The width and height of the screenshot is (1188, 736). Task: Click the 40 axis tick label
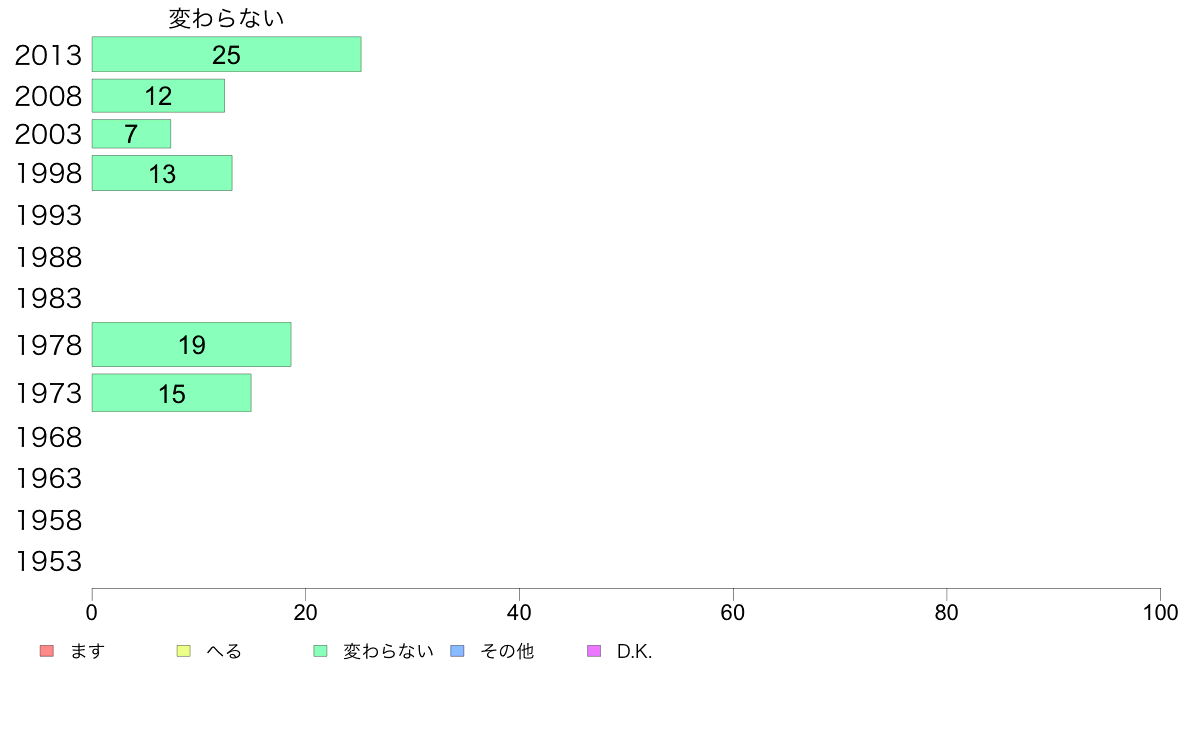pos(519,612)
